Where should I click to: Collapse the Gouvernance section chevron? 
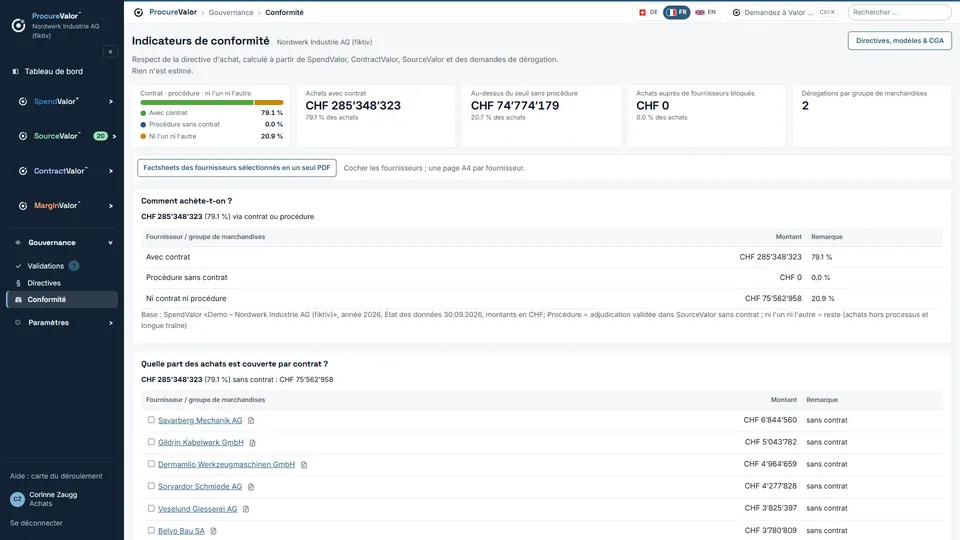[x=111, y=243]
